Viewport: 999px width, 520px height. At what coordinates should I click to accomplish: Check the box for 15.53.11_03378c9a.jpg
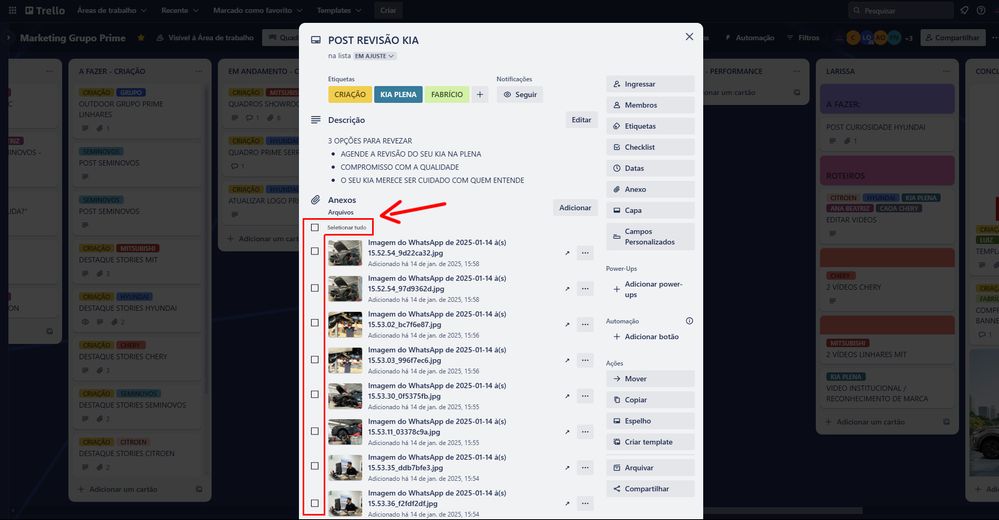coord(315,431)
